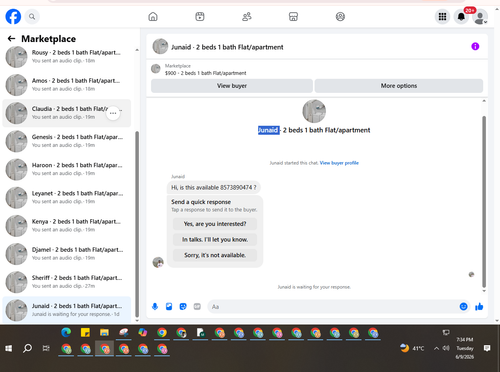Open the weather widget showing 41°C
500x372 pixels.
pyautogui.click(x=412, y=348)
